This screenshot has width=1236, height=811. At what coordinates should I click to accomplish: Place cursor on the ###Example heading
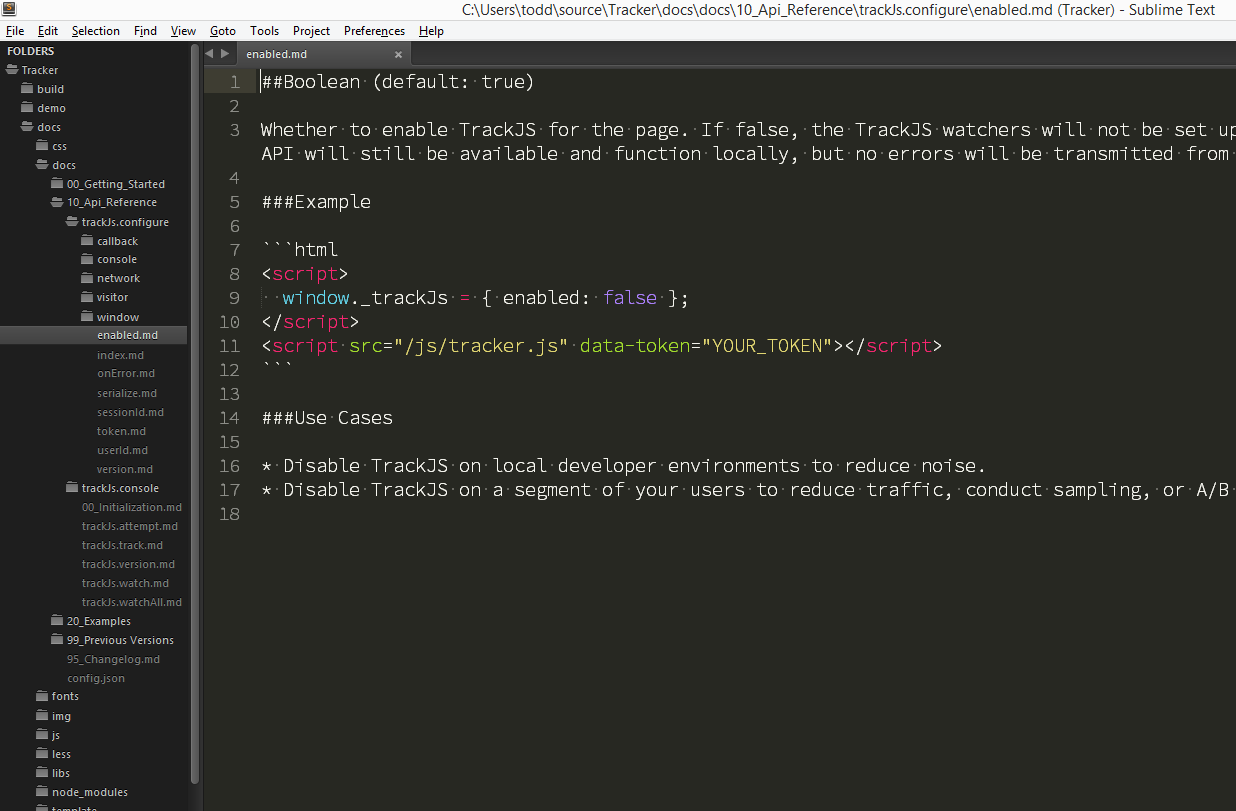coord(316,202)
